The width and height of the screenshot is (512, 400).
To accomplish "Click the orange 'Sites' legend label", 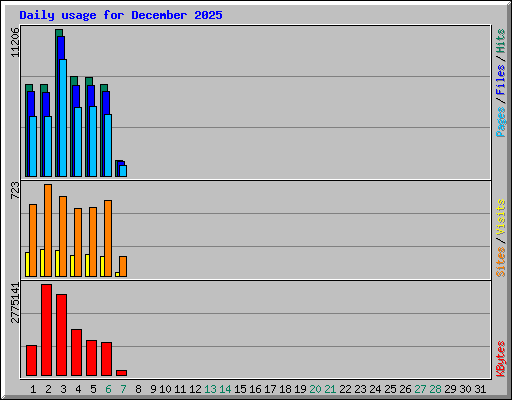I will 500,262.
